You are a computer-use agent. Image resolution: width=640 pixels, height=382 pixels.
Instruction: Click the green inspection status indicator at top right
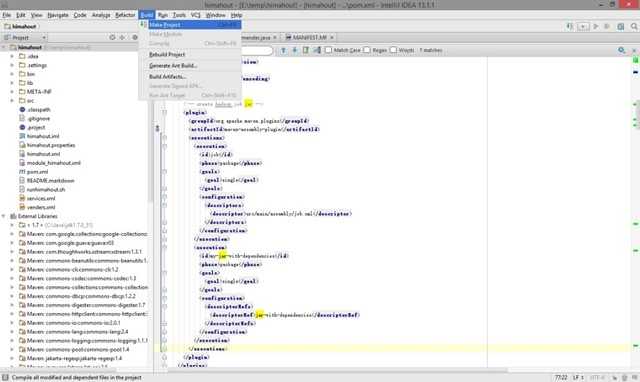point(636,60)
